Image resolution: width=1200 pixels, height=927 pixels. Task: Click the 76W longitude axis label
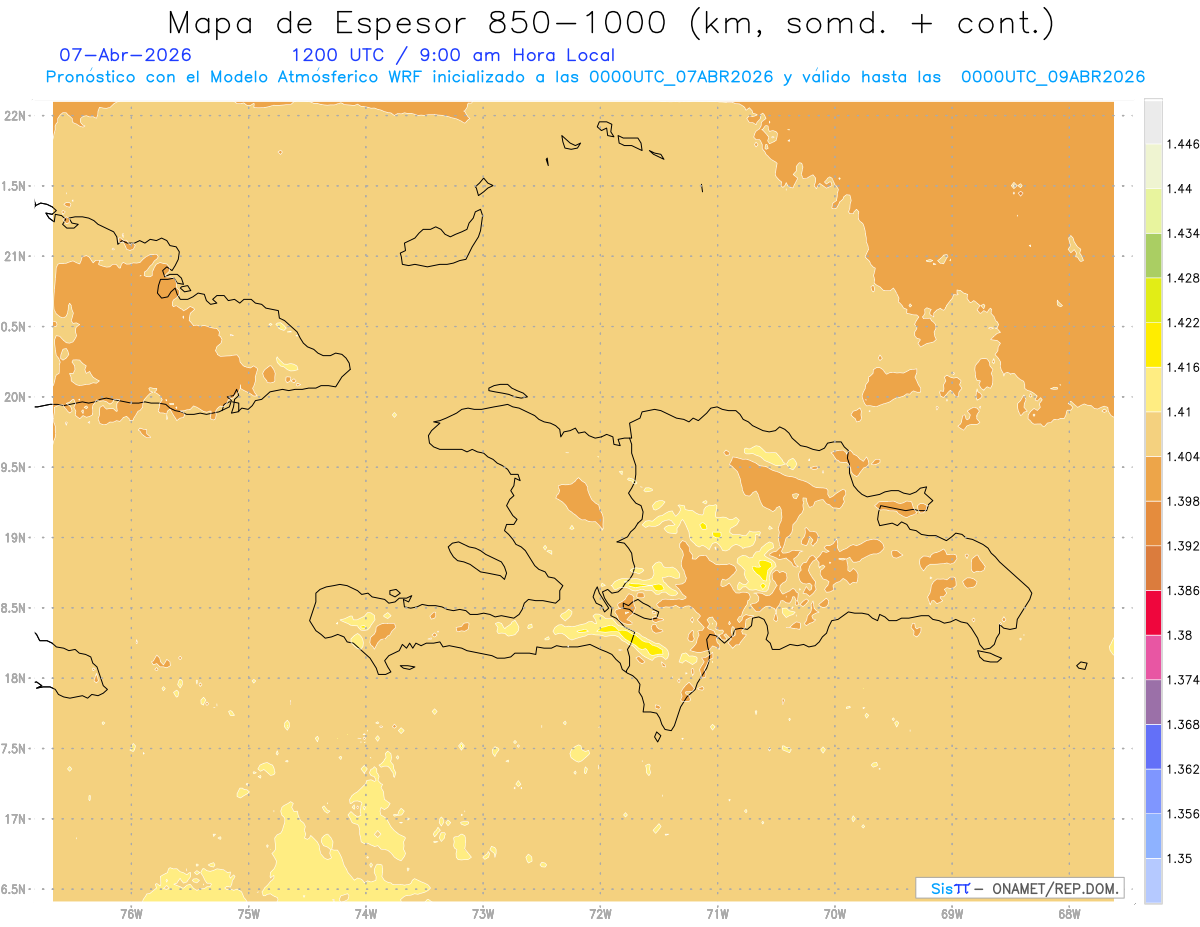pos(131,913)
